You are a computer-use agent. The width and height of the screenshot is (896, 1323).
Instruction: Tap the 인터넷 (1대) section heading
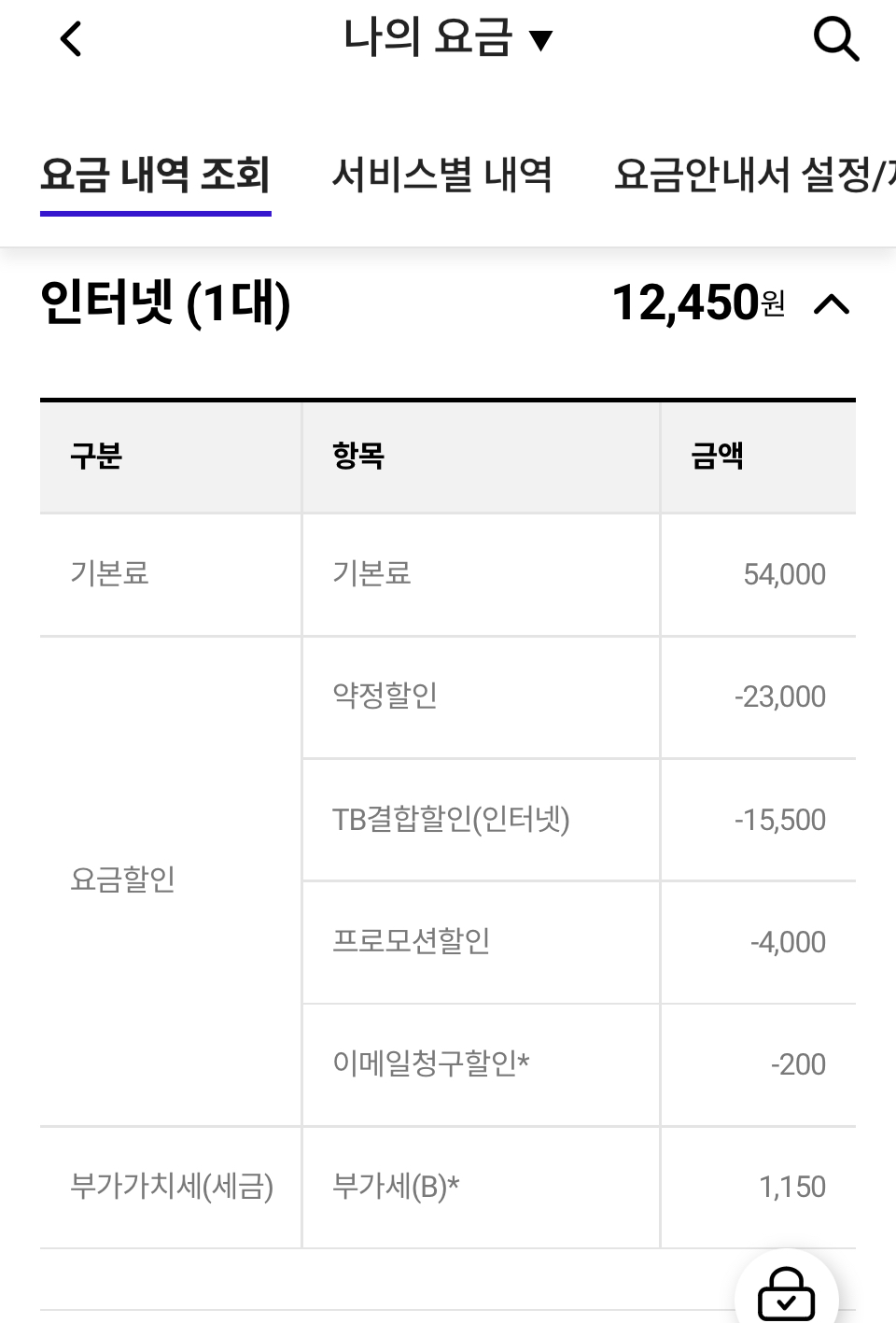(x=166, y=303)
